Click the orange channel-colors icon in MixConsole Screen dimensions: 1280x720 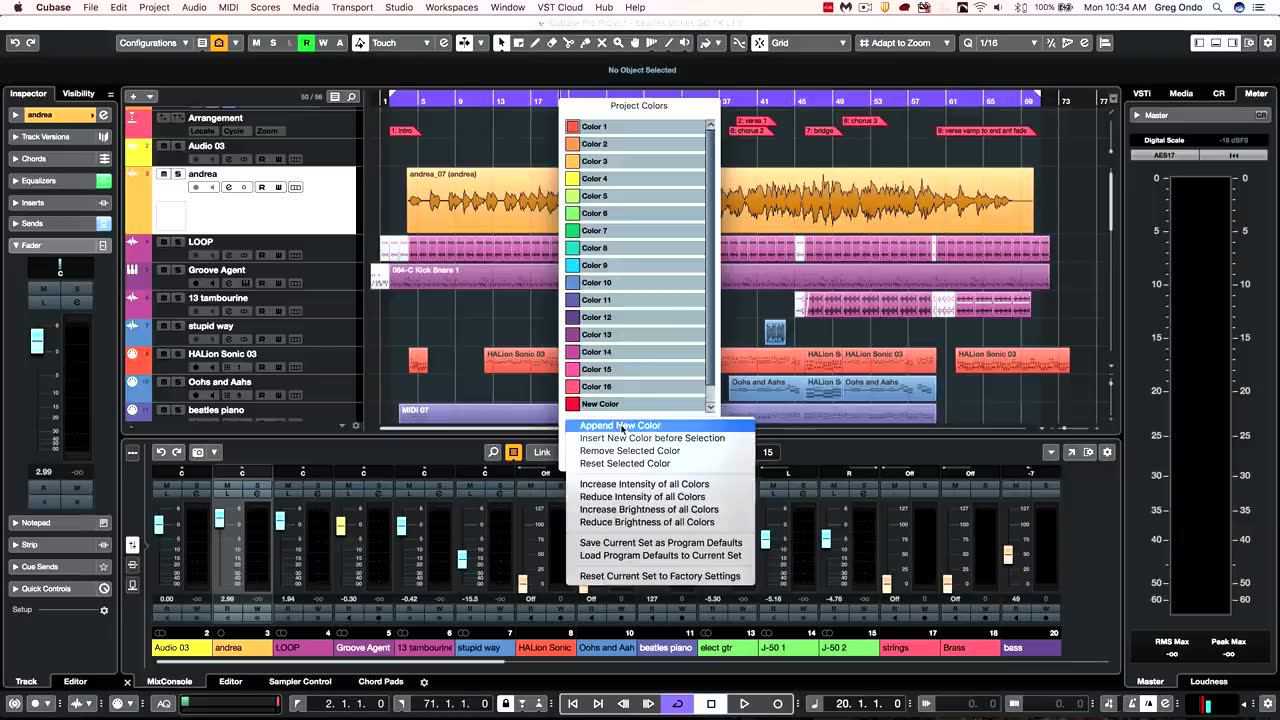[x=513, y=452]
